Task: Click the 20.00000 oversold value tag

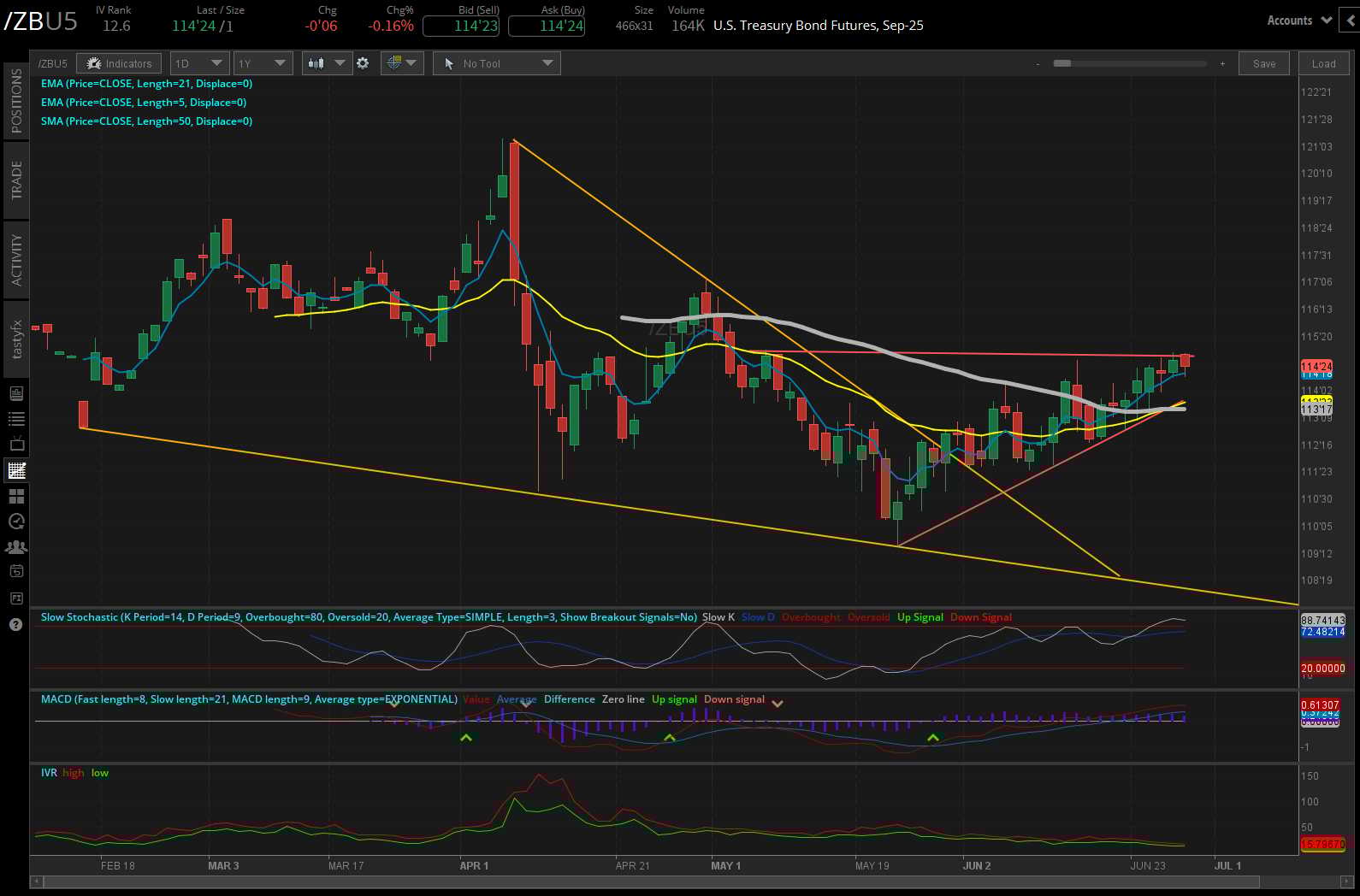Action: pyautogui.click(x=1322, y=669)
